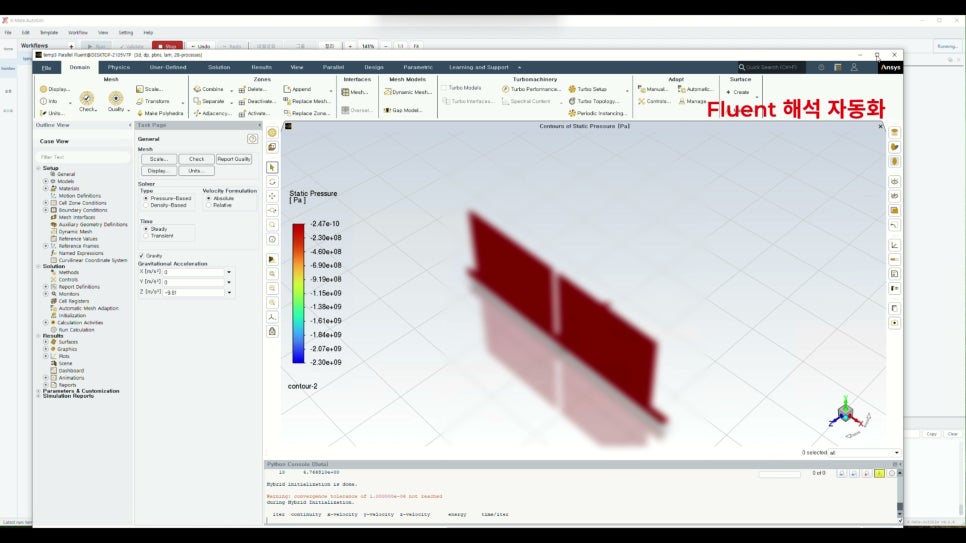966x543 pixels.
Task: Choose Relative velocity formulation
Action: 209,205
